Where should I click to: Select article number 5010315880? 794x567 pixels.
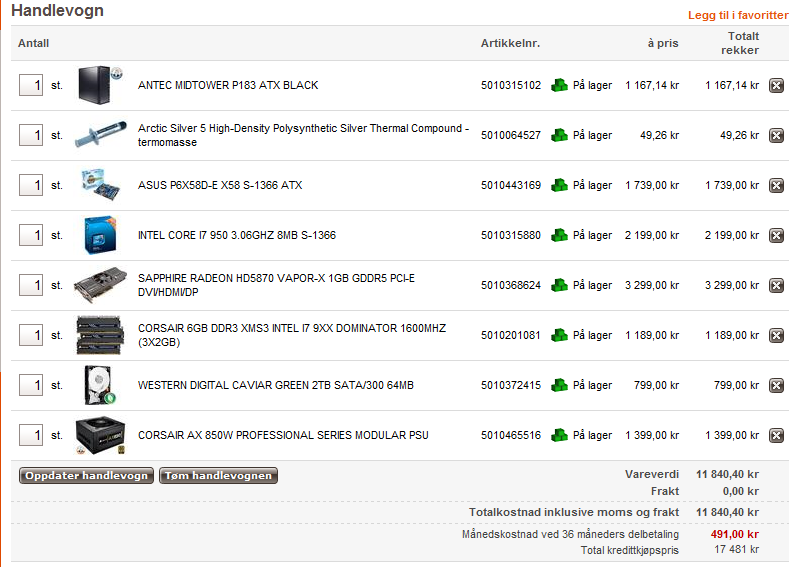coord(511,235)
